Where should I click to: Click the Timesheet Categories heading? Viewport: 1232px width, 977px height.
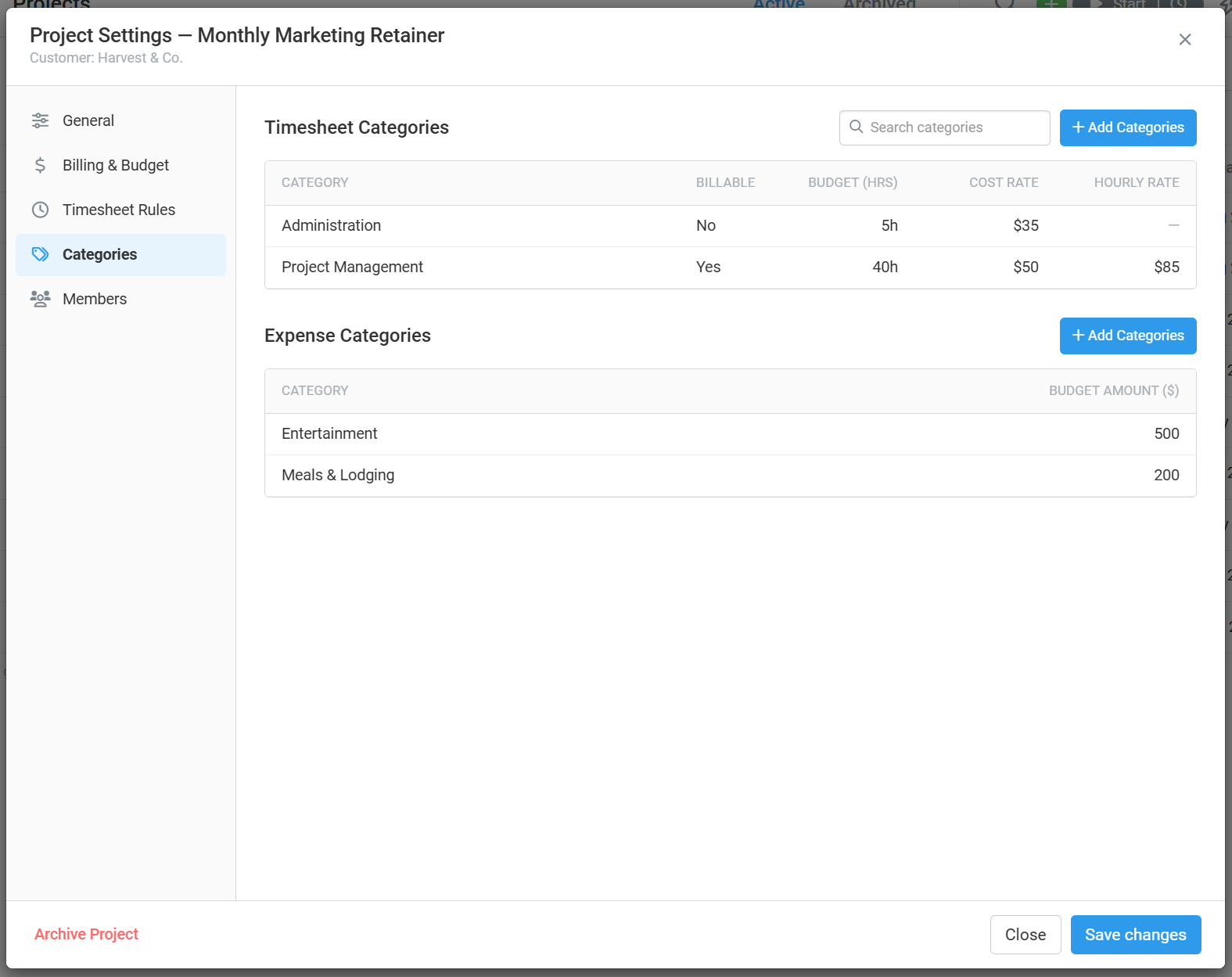tap(357, 128)
